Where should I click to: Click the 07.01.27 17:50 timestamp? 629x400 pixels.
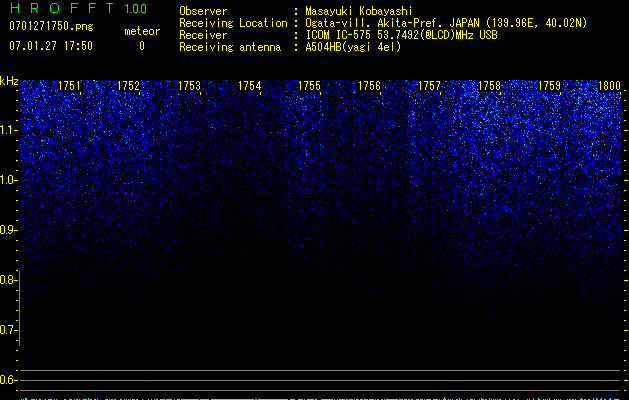click(x=51, y=46)
